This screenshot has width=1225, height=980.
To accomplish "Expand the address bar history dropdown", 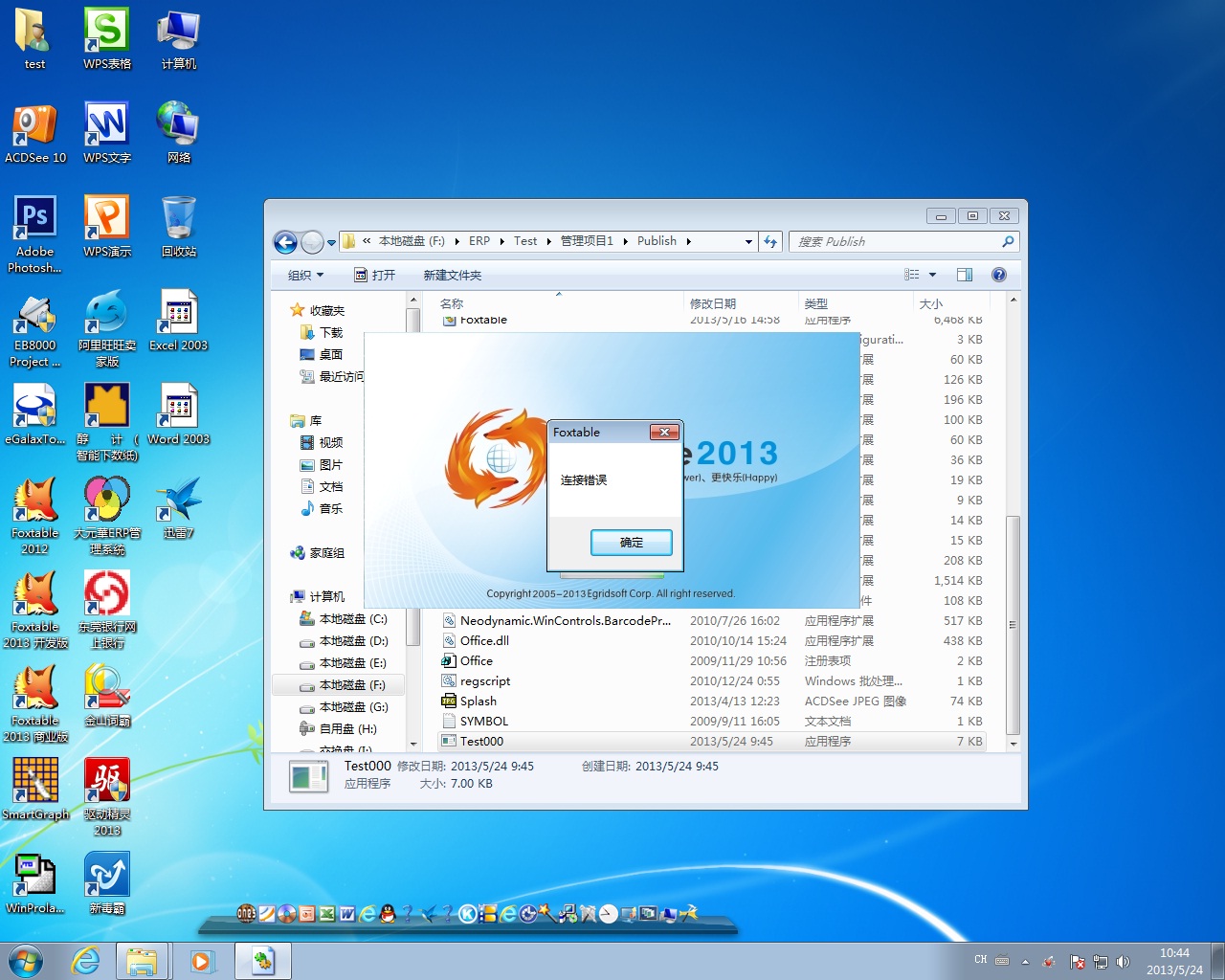I will pyautogui.click(x=748, y=242).
